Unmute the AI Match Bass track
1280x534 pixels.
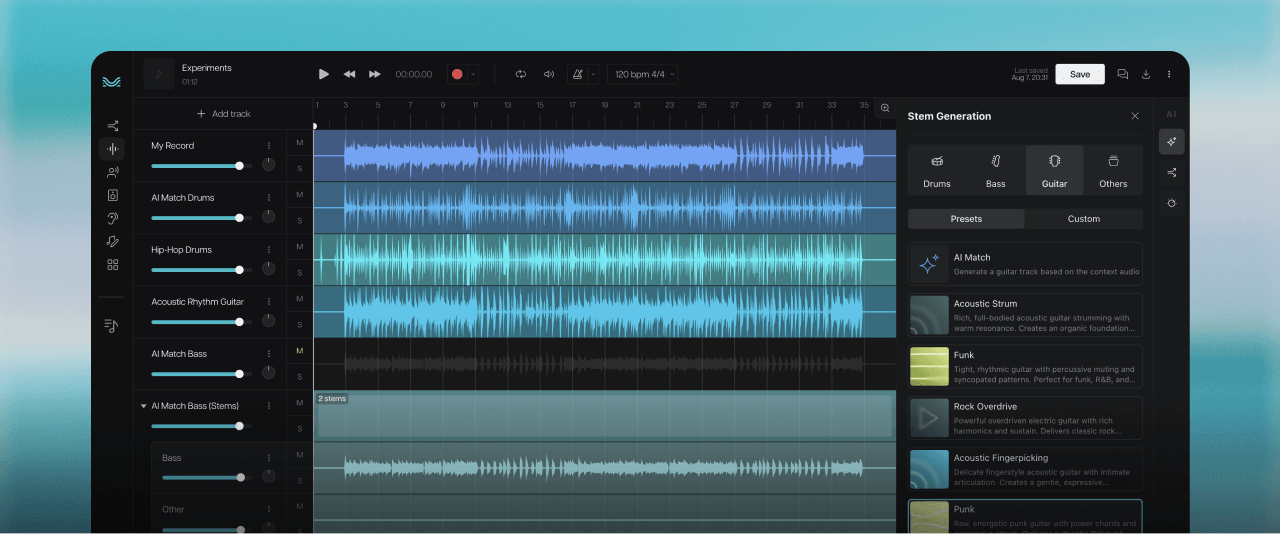[x=300, y=351]
